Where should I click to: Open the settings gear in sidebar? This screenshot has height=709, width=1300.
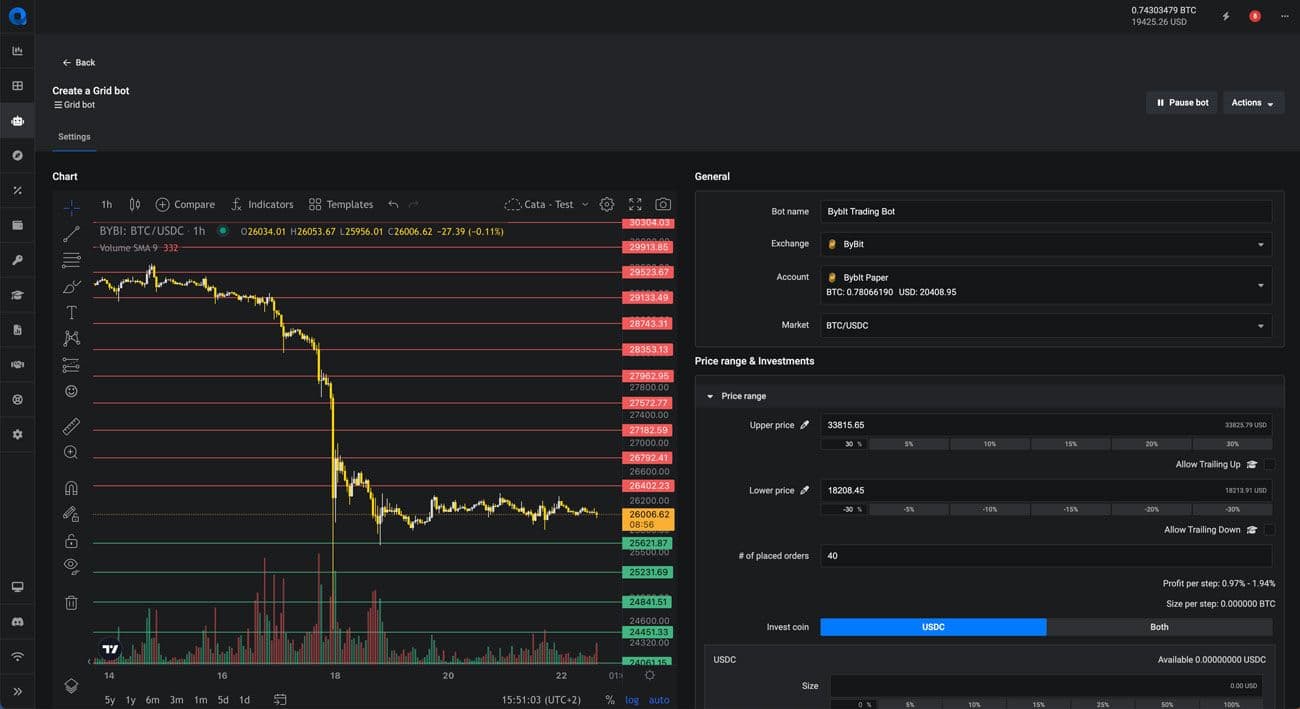17,434
